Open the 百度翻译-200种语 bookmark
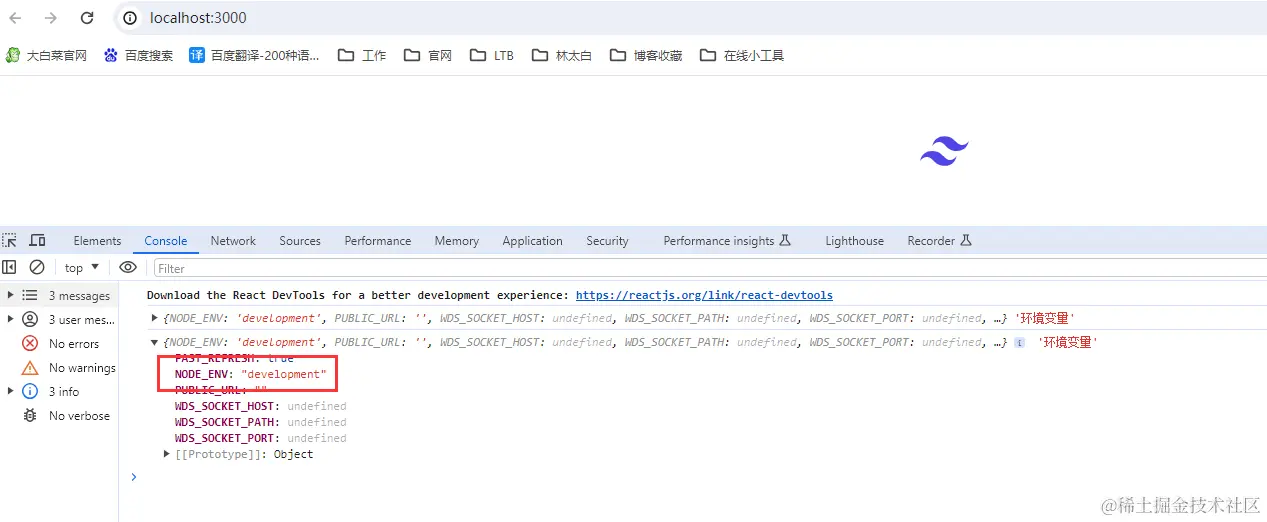1267x522 pixels. pos(254,55)
